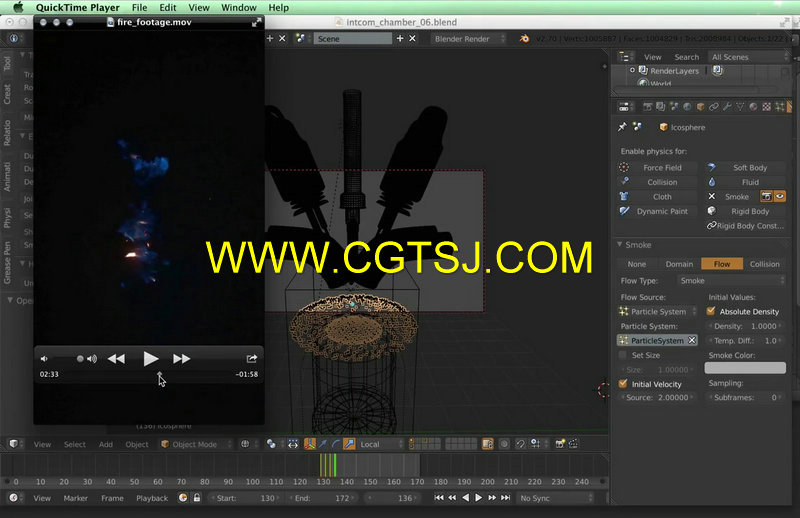
Task: Remove Smoke physics with X button
Action: click(x=712, y=196)
